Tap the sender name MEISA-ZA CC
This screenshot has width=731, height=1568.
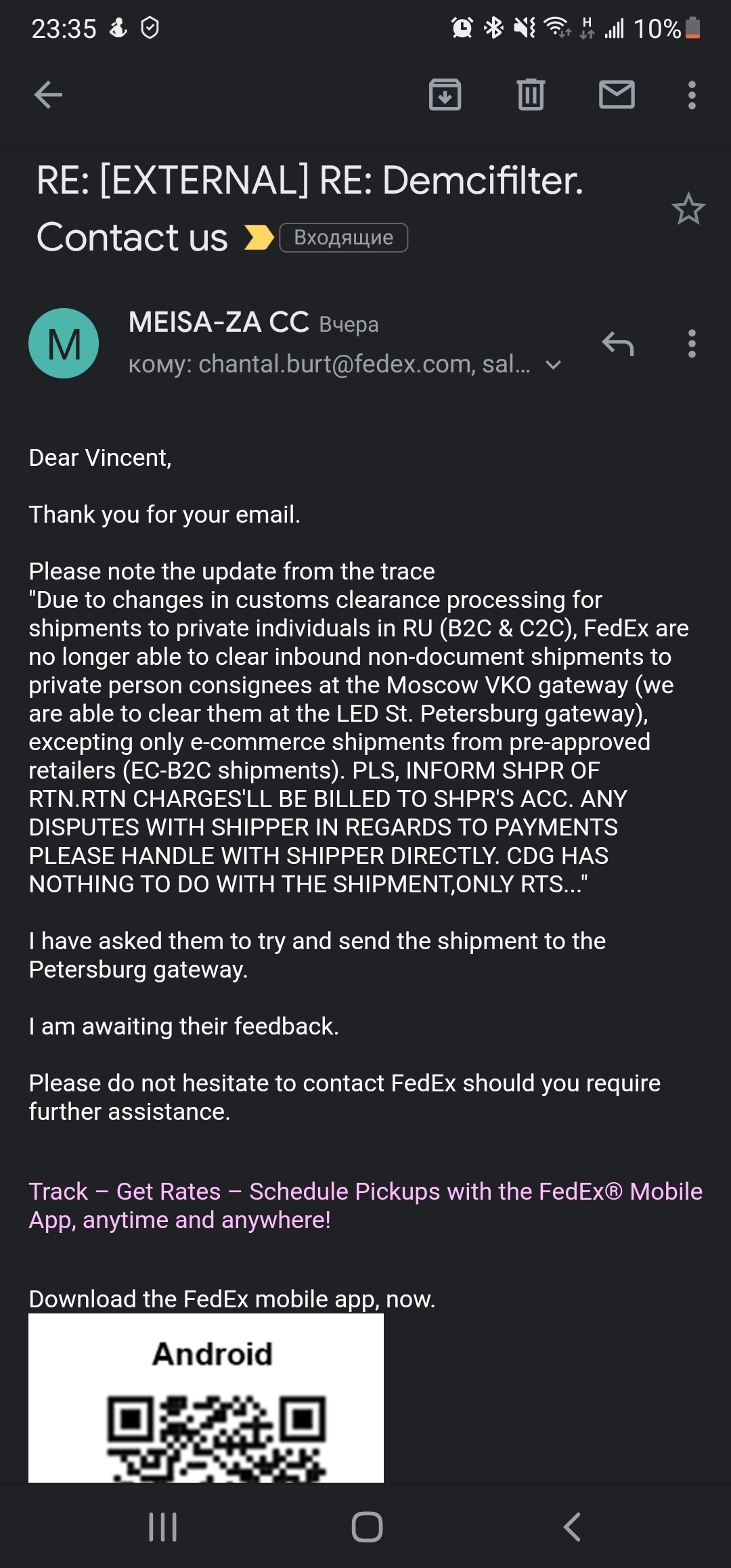(219, 322)
